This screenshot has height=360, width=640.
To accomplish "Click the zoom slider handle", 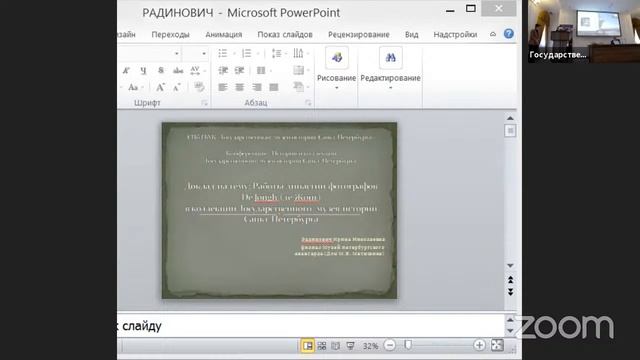I will click(408, 345).
